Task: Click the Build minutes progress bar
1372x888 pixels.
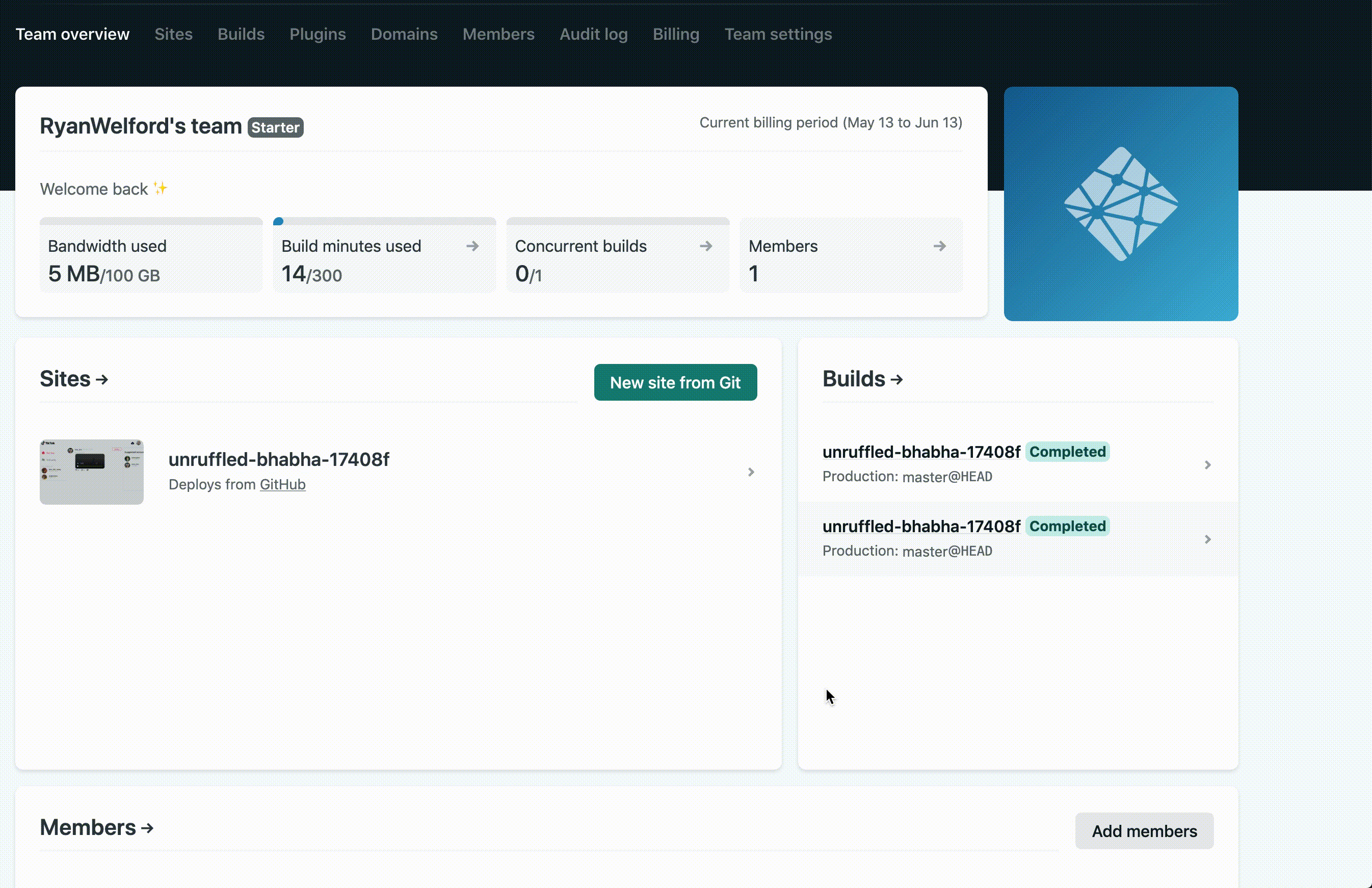Action: click(384, 221)
